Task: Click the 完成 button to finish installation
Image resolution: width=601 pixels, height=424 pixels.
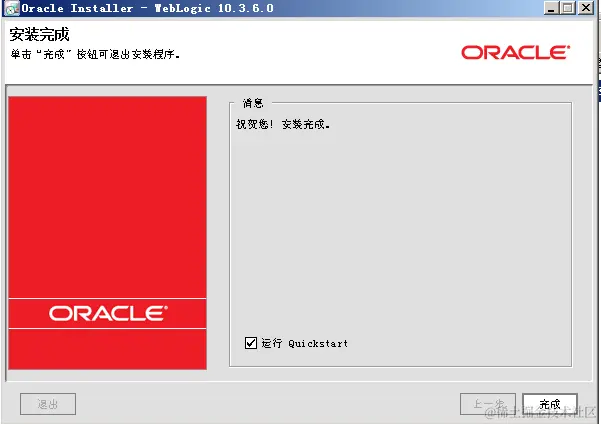Action: (550, 404)
